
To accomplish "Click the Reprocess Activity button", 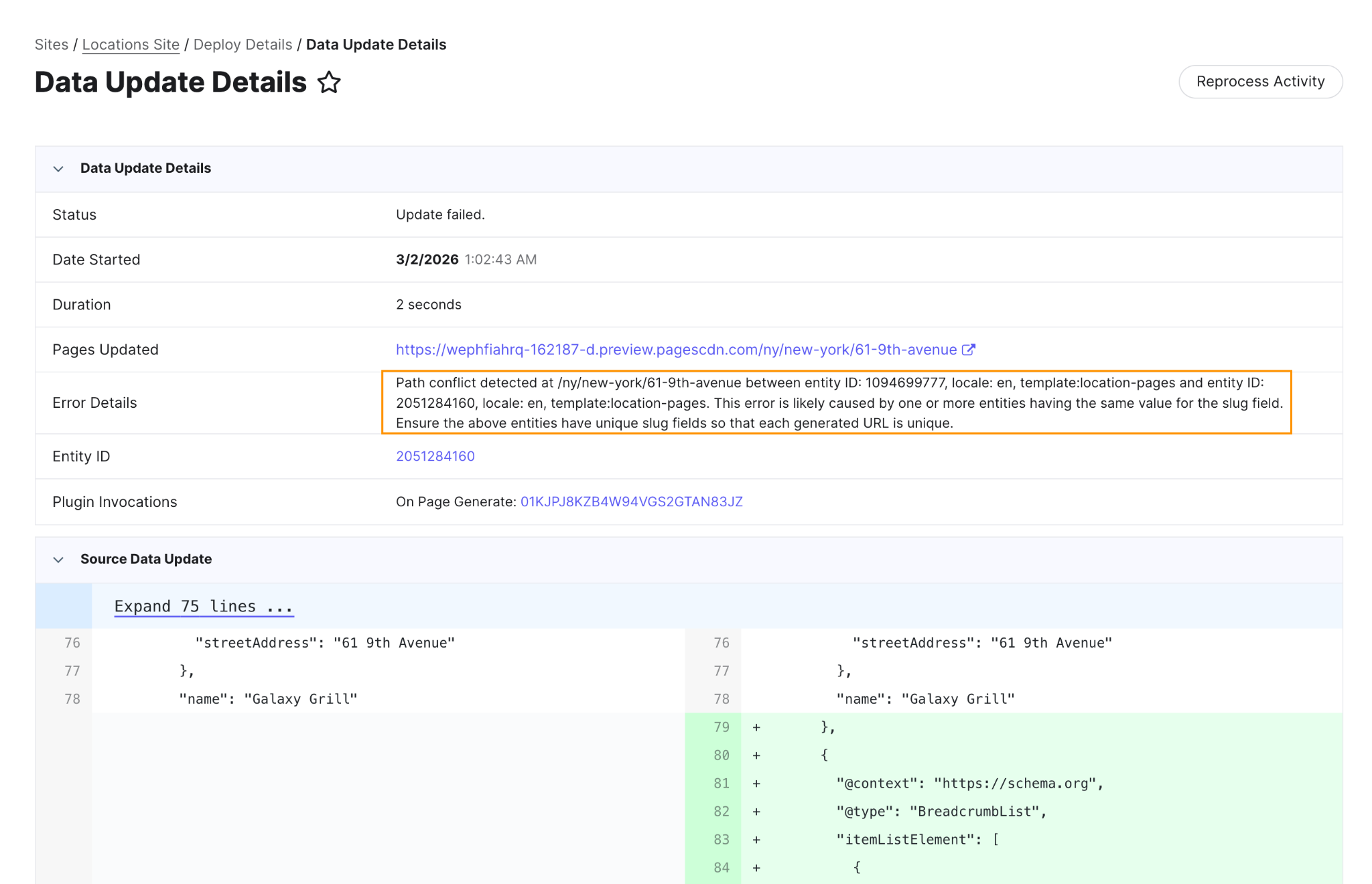I will (x=1260, y=82).
